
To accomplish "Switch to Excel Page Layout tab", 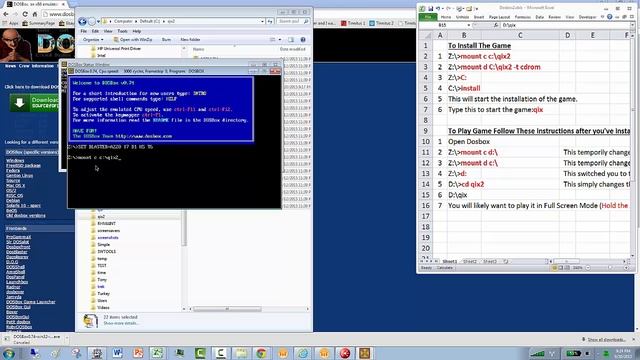I will pyautogui.click(x=500, y=17).
